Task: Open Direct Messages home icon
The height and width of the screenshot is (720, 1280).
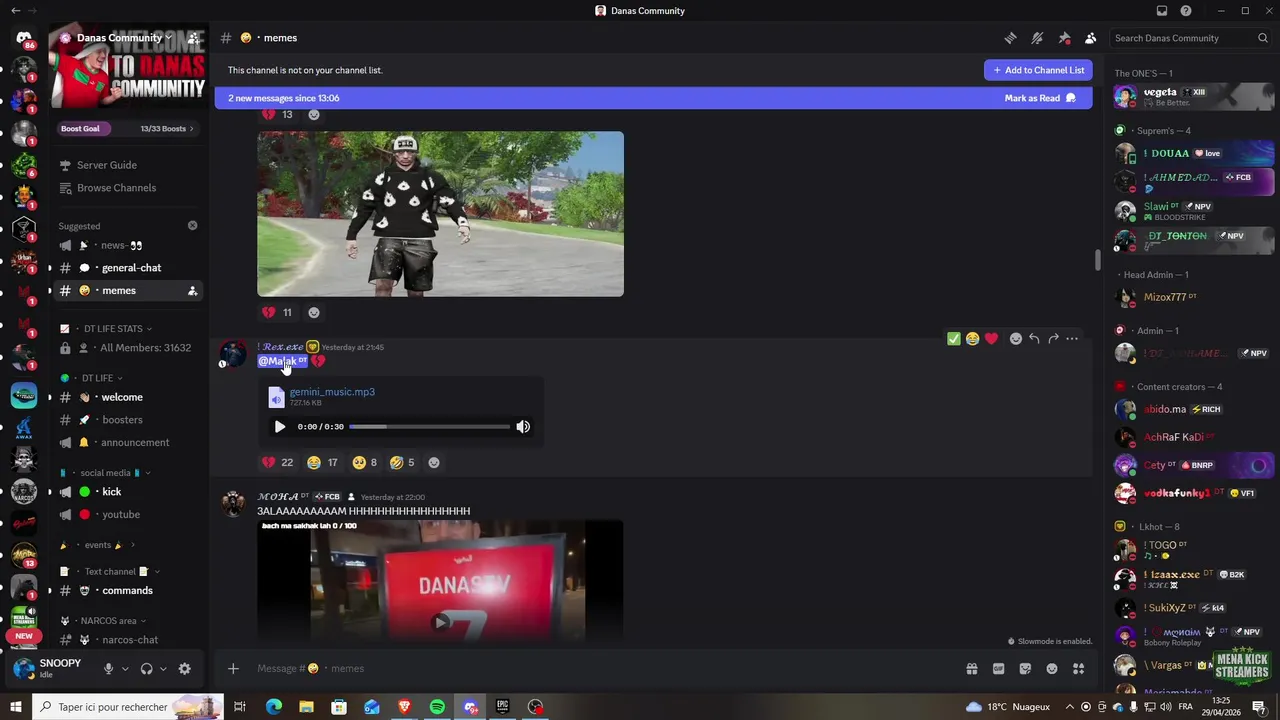Action: 24,38
